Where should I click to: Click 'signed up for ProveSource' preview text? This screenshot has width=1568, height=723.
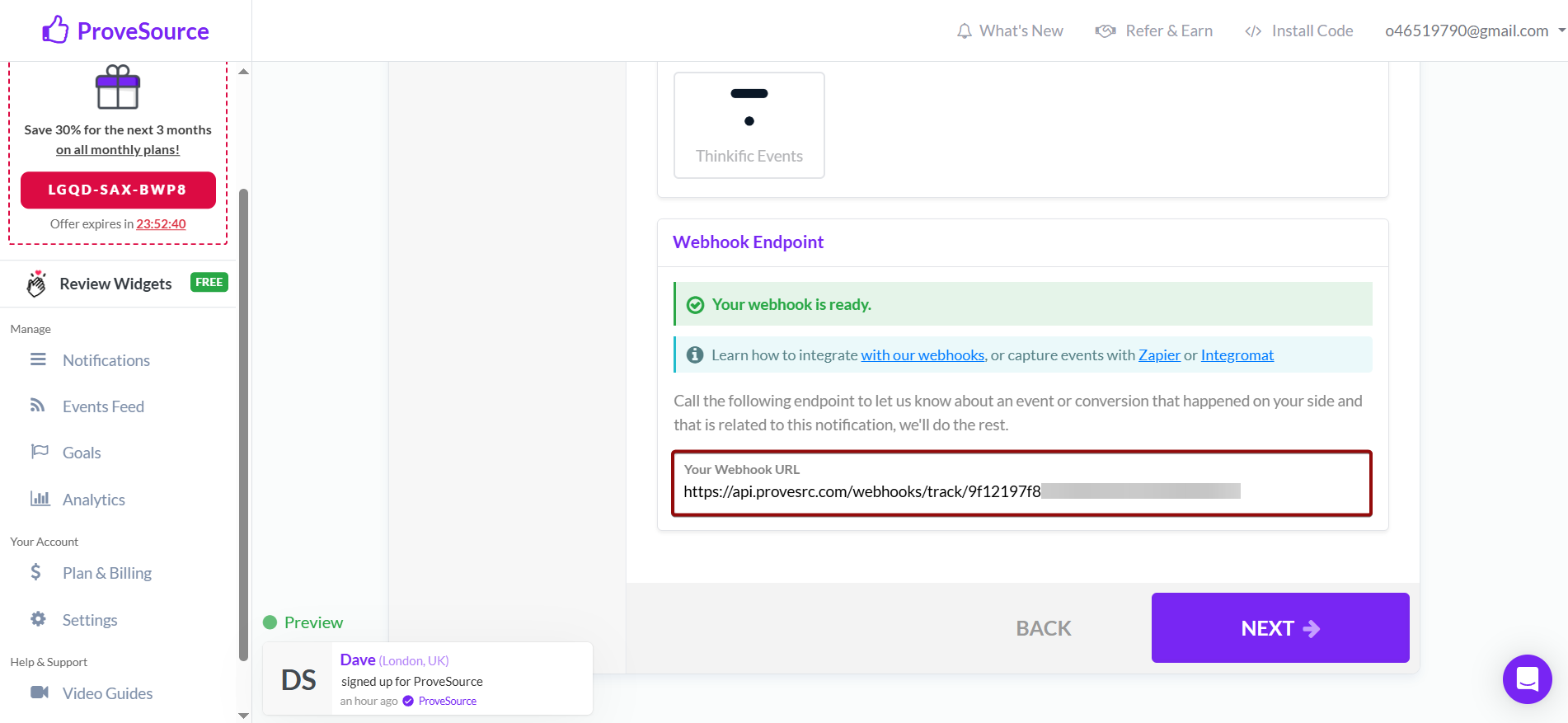coord(412,682)
